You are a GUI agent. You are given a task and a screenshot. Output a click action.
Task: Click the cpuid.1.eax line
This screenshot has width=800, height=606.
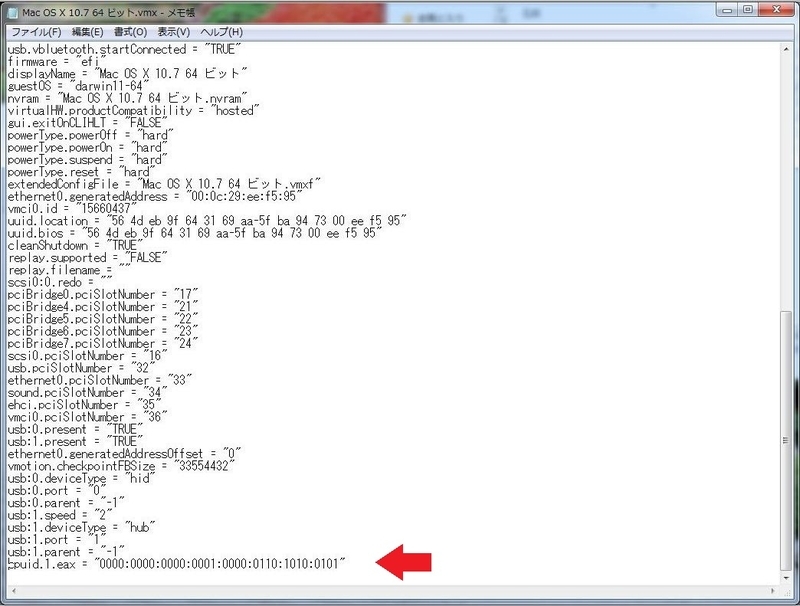tap(177, 564)
